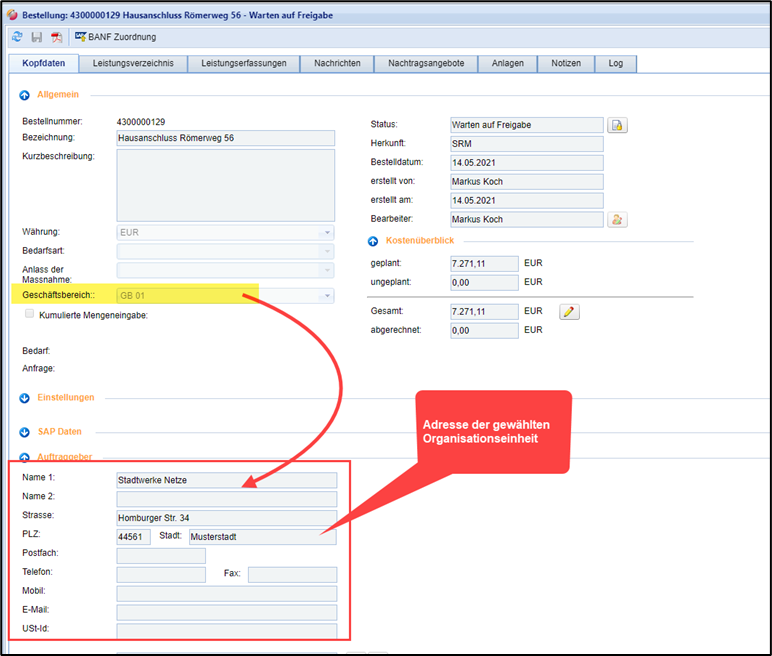Click the status icon beside Warten auf Freigabe
Viewport: 772px width, 656px height.
click(618, 125)
